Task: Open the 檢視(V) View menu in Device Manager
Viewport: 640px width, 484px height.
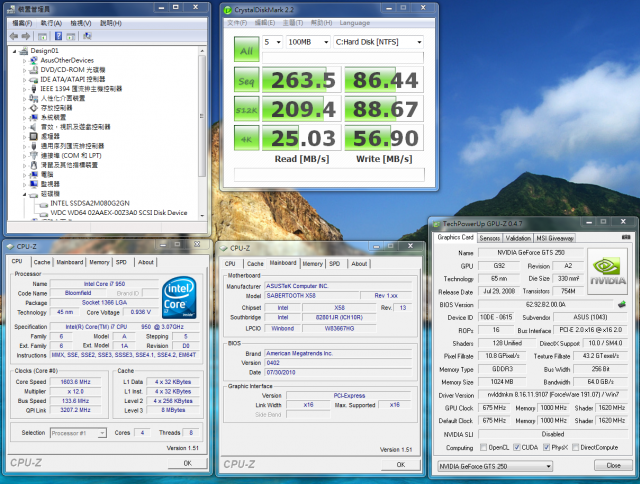Action: (x=81, y=23)
